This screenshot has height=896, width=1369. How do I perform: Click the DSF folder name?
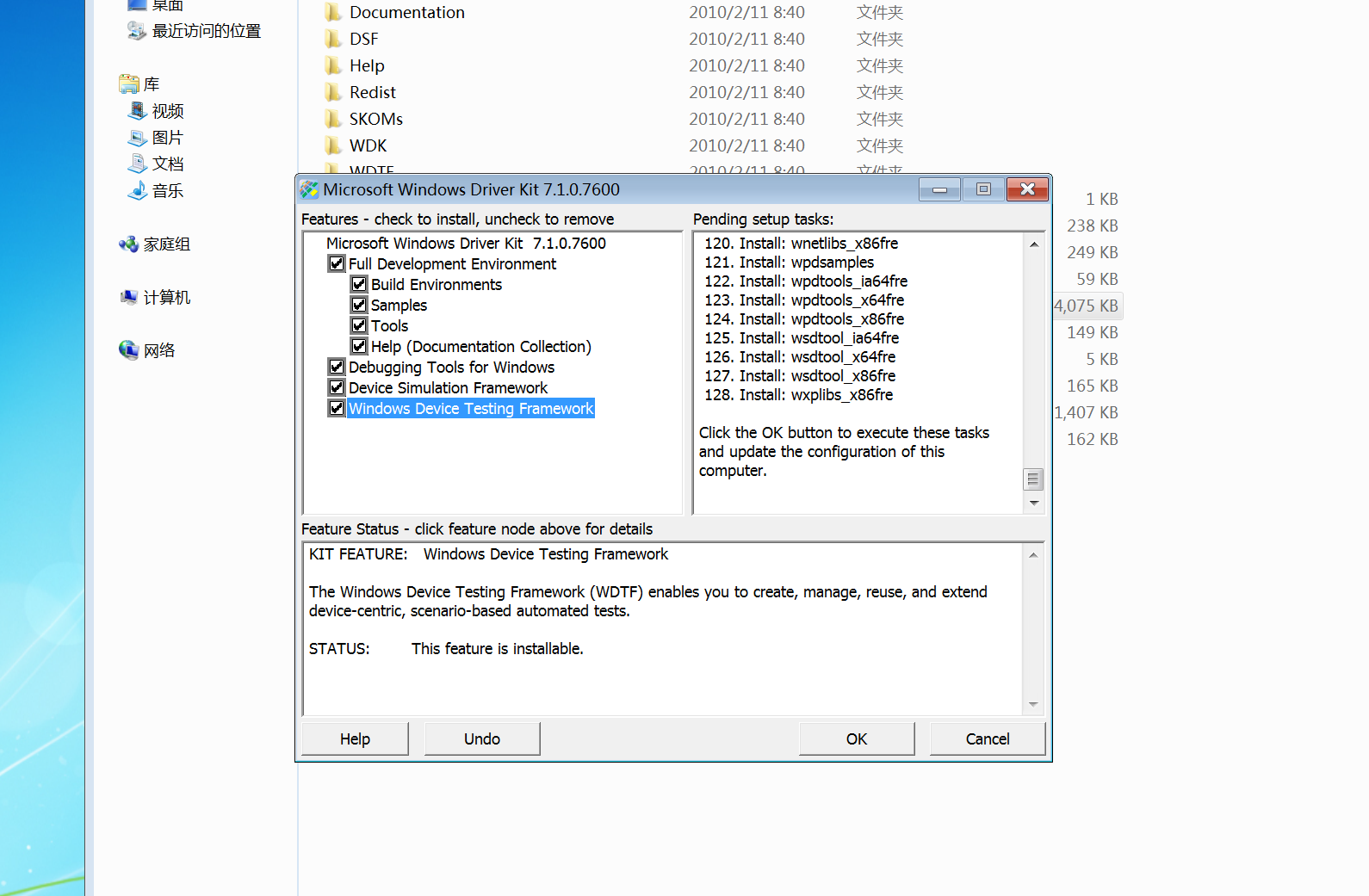coord(364,39)
